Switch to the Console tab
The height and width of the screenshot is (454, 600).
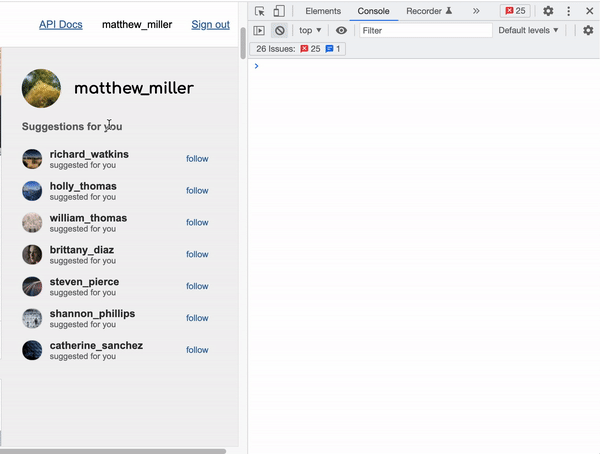(x=373, y=11)
